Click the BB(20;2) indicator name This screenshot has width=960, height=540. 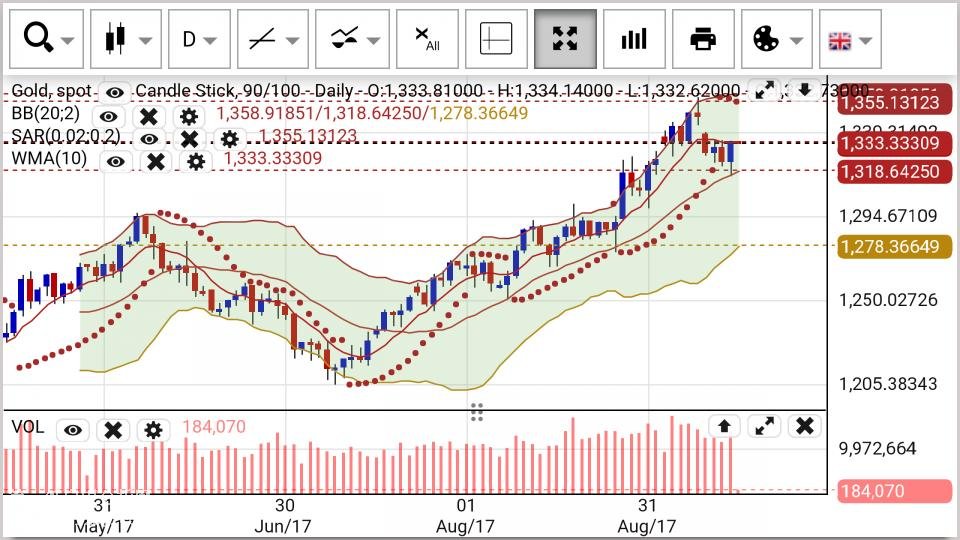45,114
